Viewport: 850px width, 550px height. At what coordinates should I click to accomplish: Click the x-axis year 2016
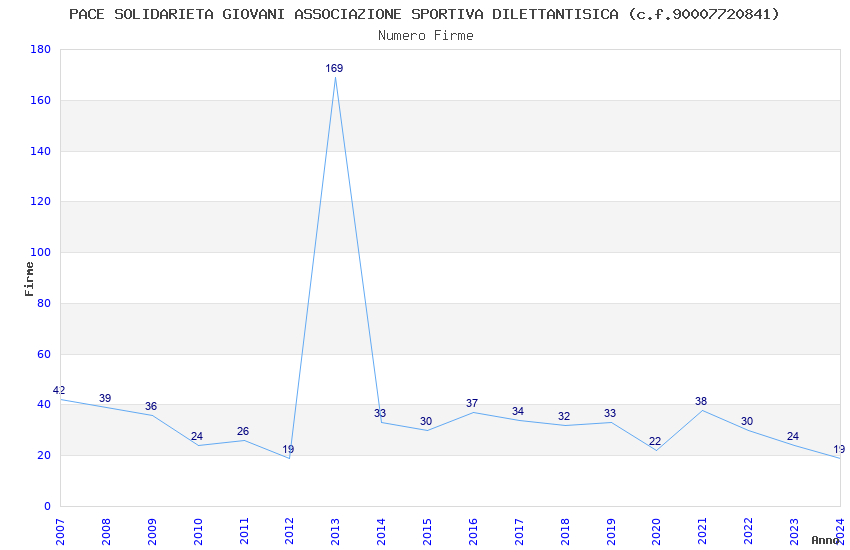(x=473, y=532)
